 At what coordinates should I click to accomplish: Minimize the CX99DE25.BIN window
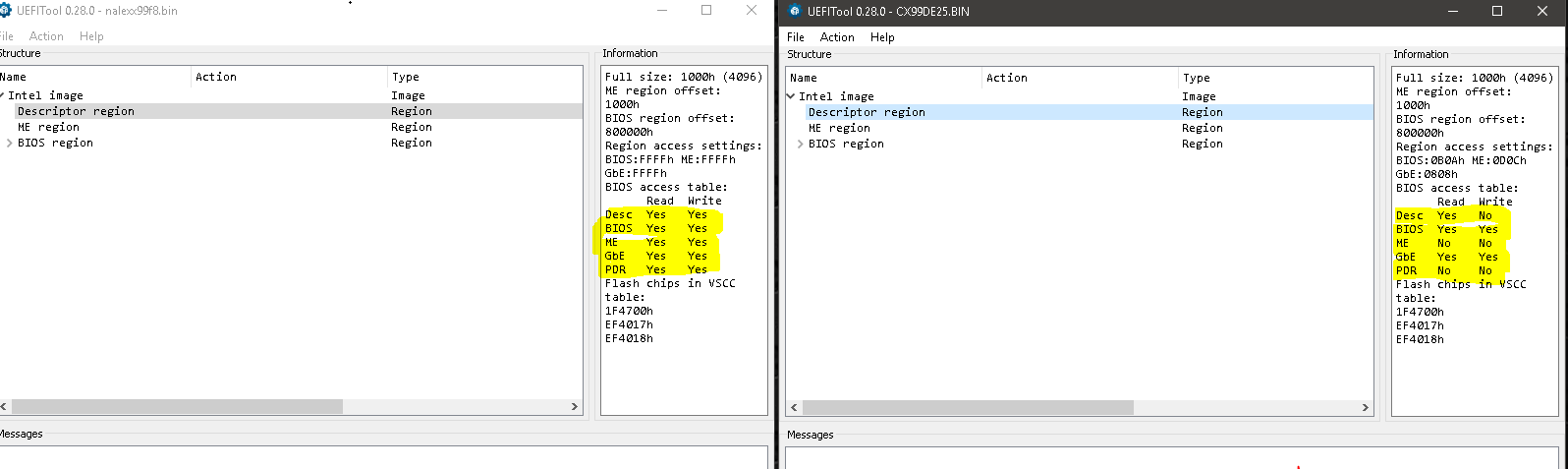(1452, 12)
